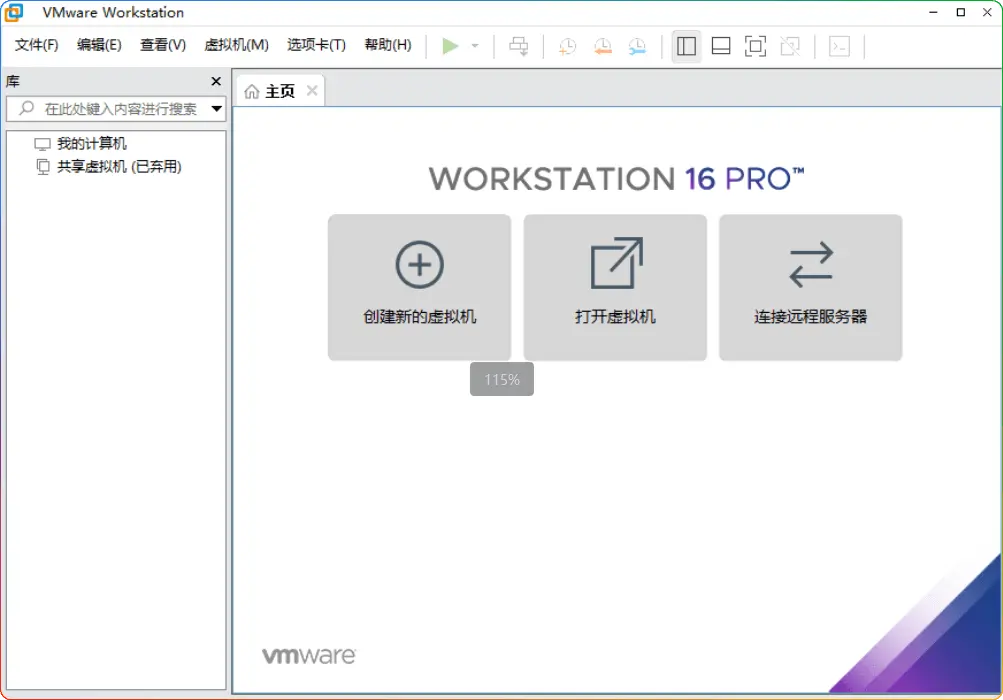Open the 编辑(E) menu

tap(99, 45)
